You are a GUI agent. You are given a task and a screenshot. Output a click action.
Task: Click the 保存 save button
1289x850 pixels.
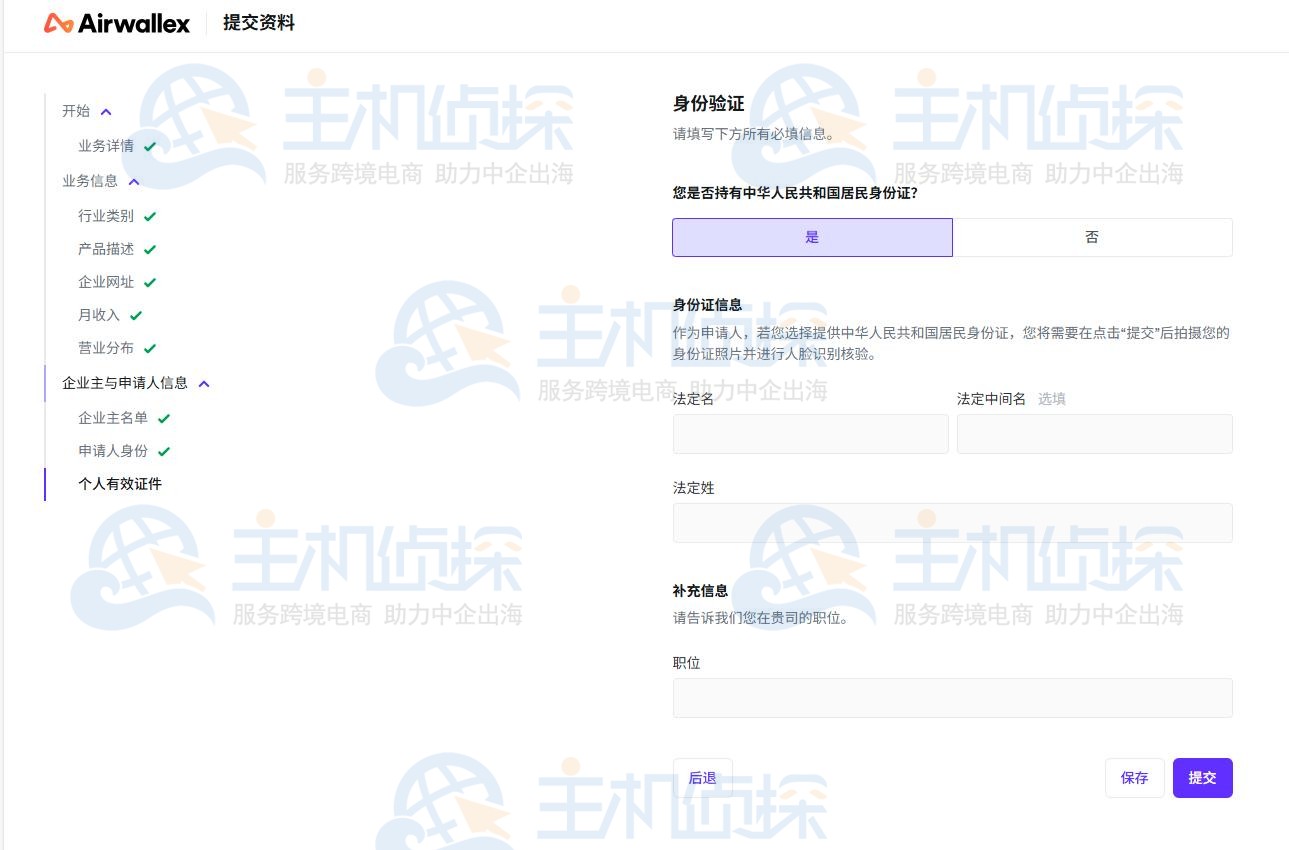pos(1134,777)
